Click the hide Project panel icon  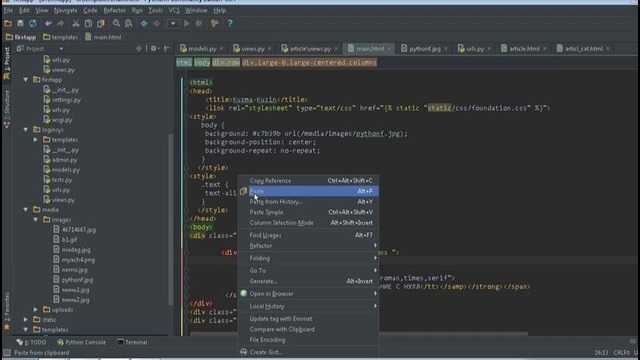(x=167, y=49)
